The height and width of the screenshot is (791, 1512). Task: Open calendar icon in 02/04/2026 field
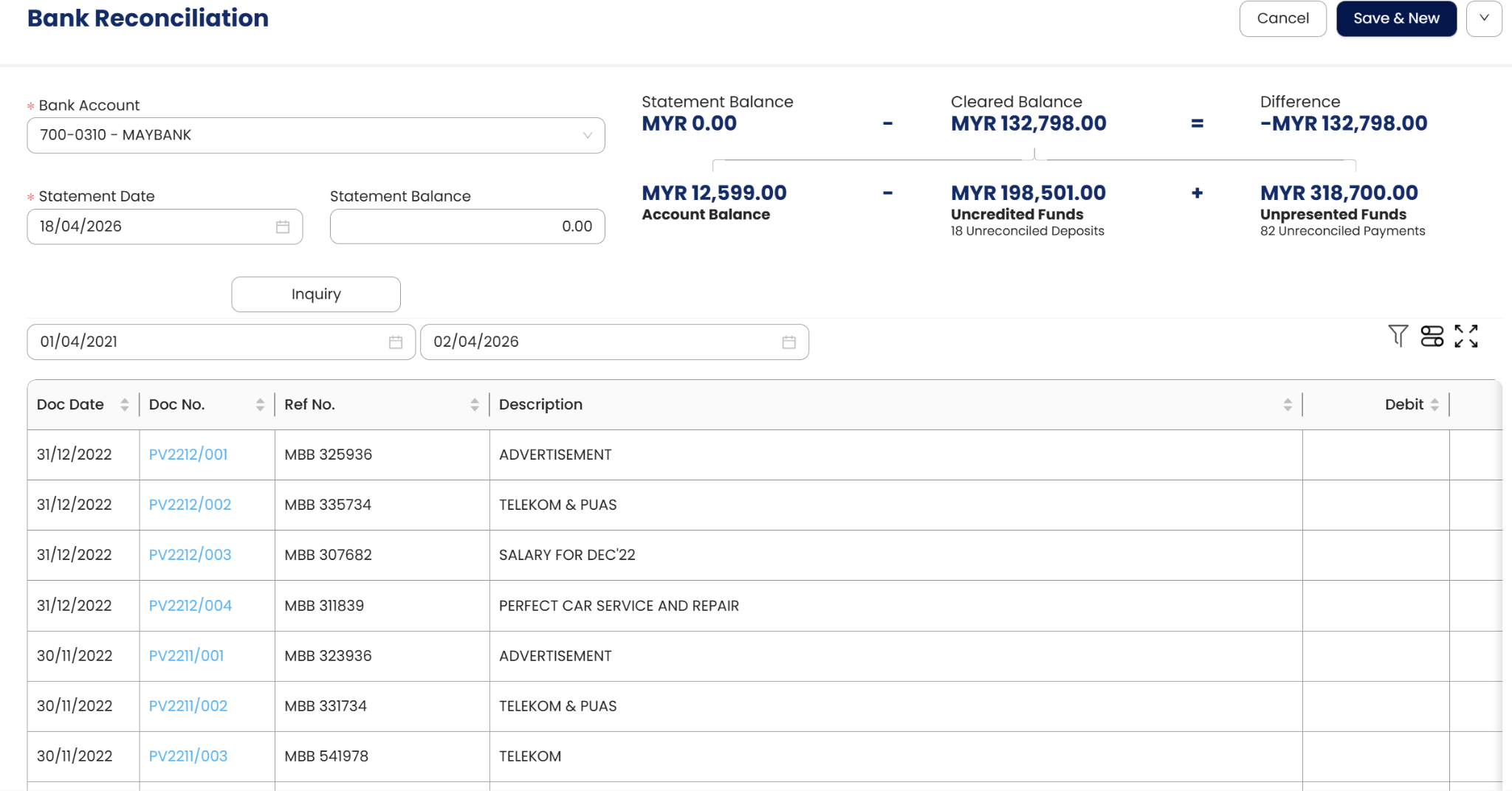pyautogui.click(x=788, y=342)
